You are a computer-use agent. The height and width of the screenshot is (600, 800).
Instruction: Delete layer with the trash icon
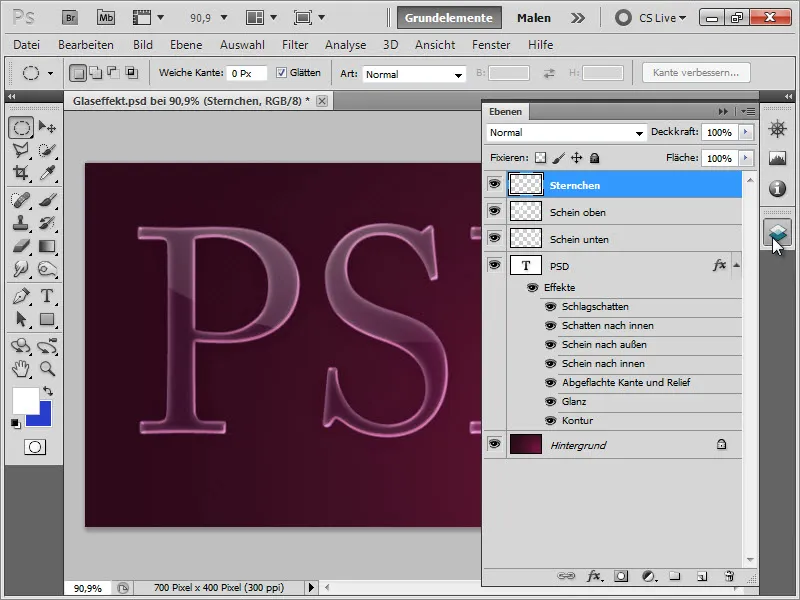[729, 576]
